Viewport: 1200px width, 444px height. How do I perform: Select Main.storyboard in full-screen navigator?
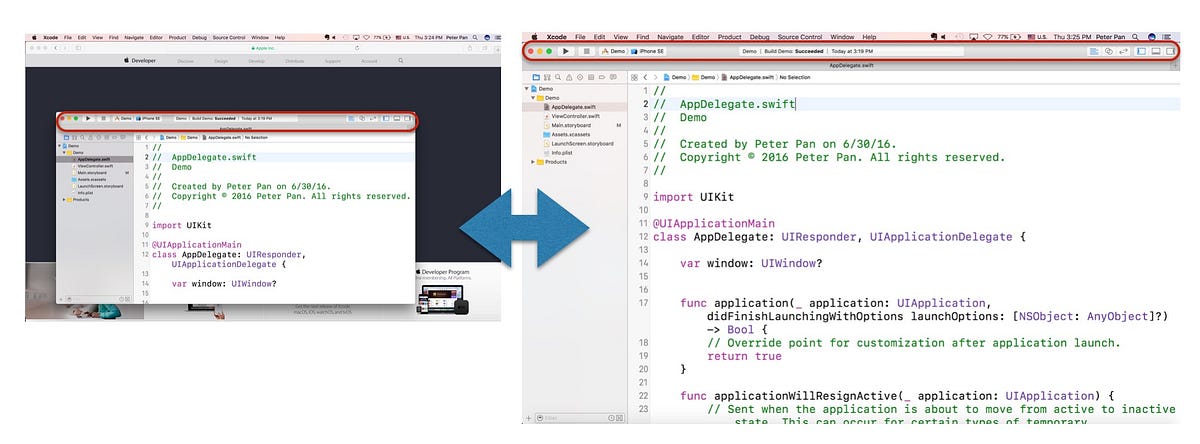(x=572, y=125)
